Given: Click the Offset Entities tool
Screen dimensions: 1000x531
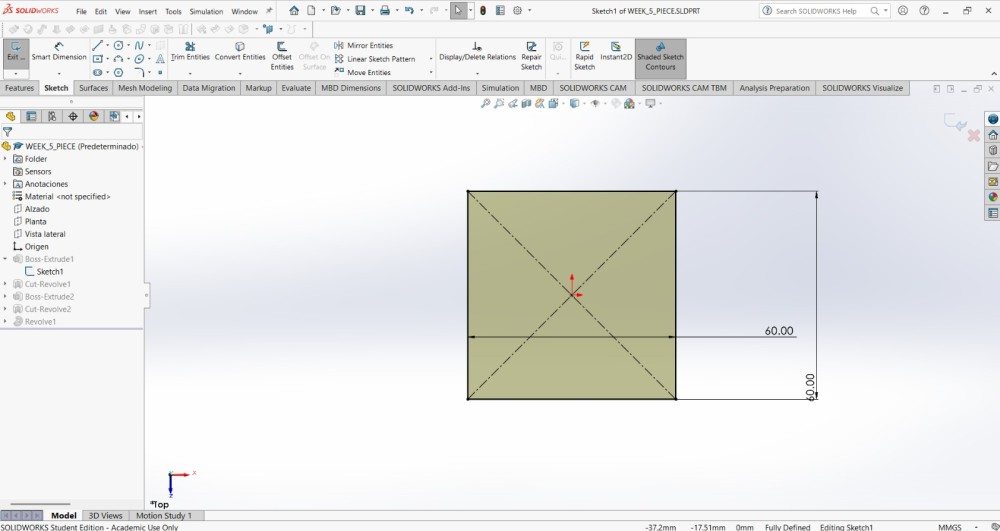Looking at the screenshot, I should coord(282,56).
